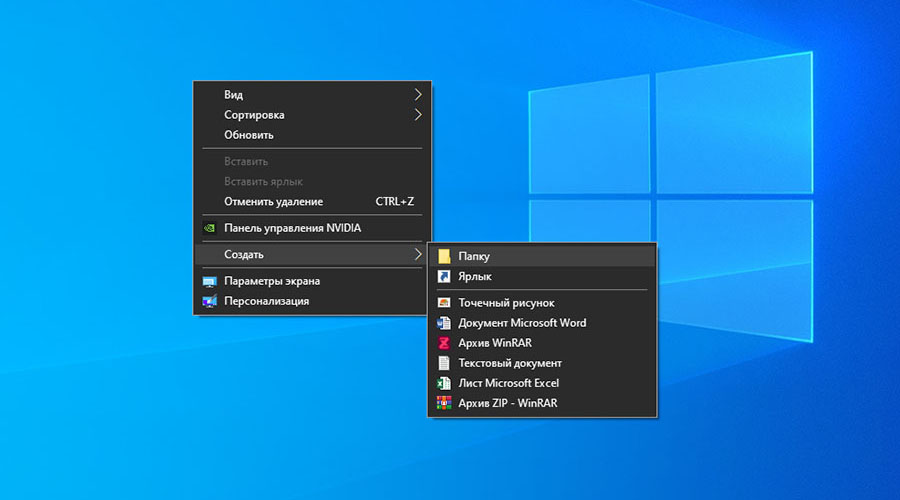Click the greyed-out Вставить entry
Image resolution: width=900 pixels, height=500 pixels.
[312, 161]
